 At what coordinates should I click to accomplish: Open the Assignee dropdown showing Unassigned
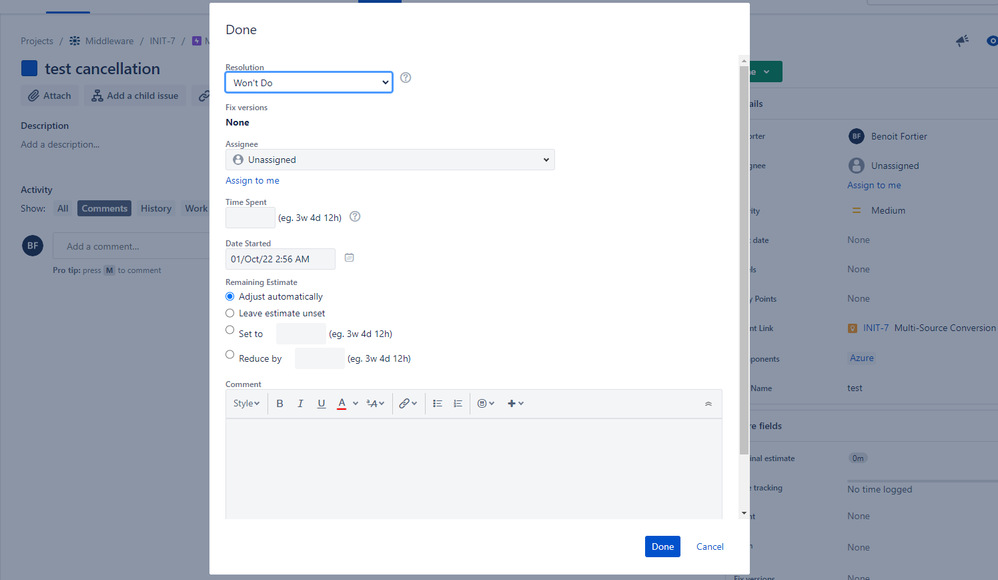click(x=390, y=160)
